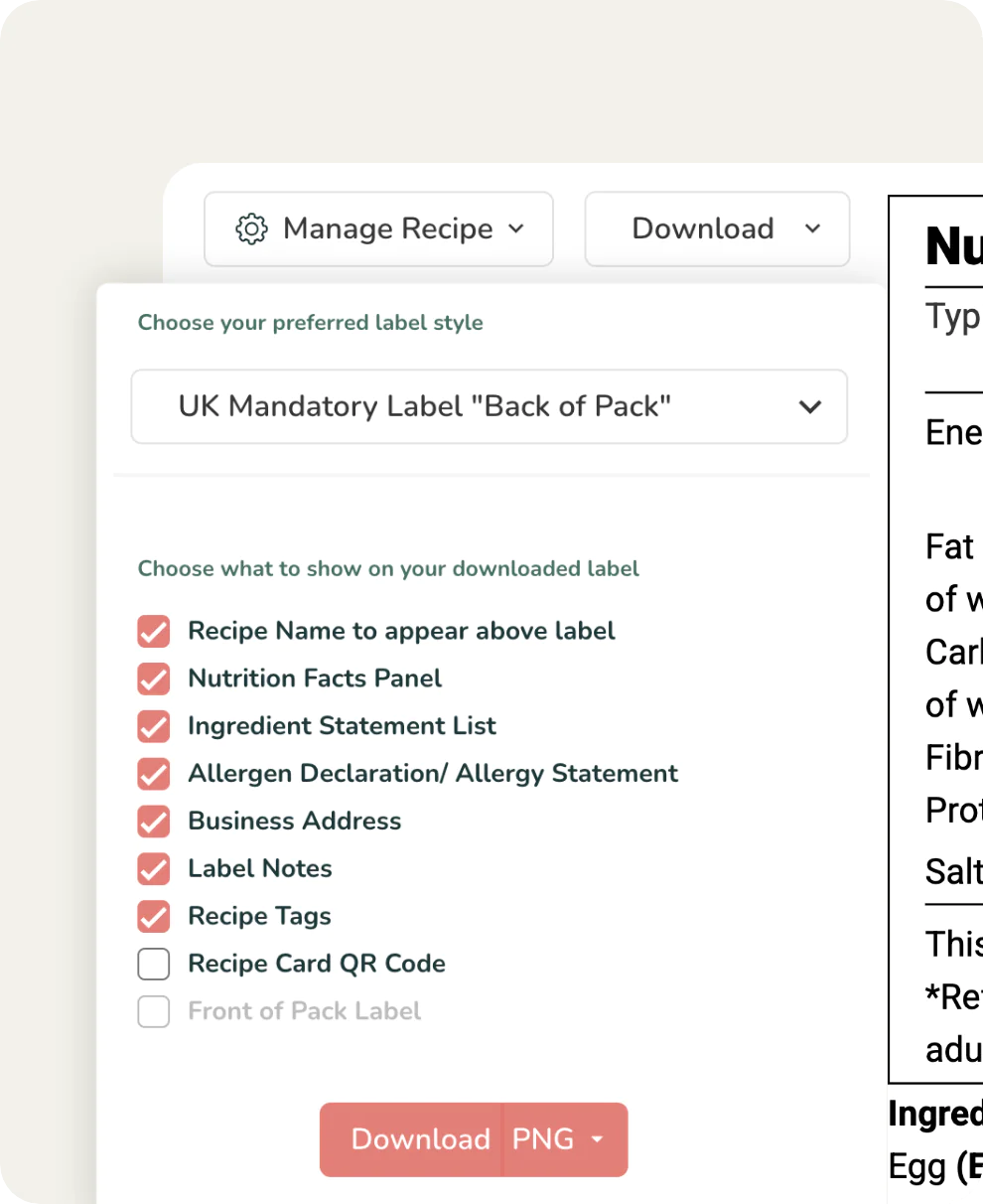
Task: Uncheck the 'Recipe Tags' option
Action: point(153,916)
